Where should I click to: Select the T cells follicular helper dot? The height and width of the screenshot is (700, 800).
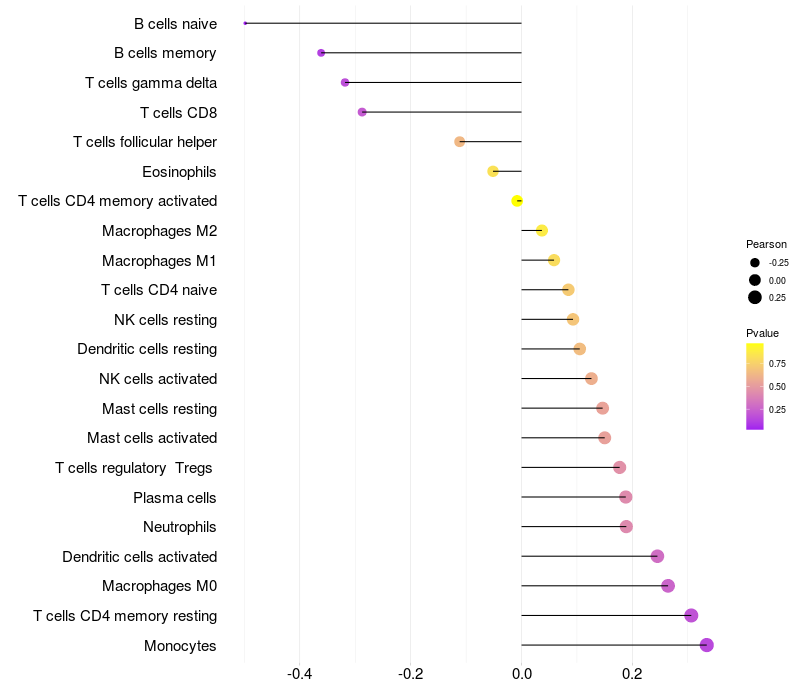point(460,142)
